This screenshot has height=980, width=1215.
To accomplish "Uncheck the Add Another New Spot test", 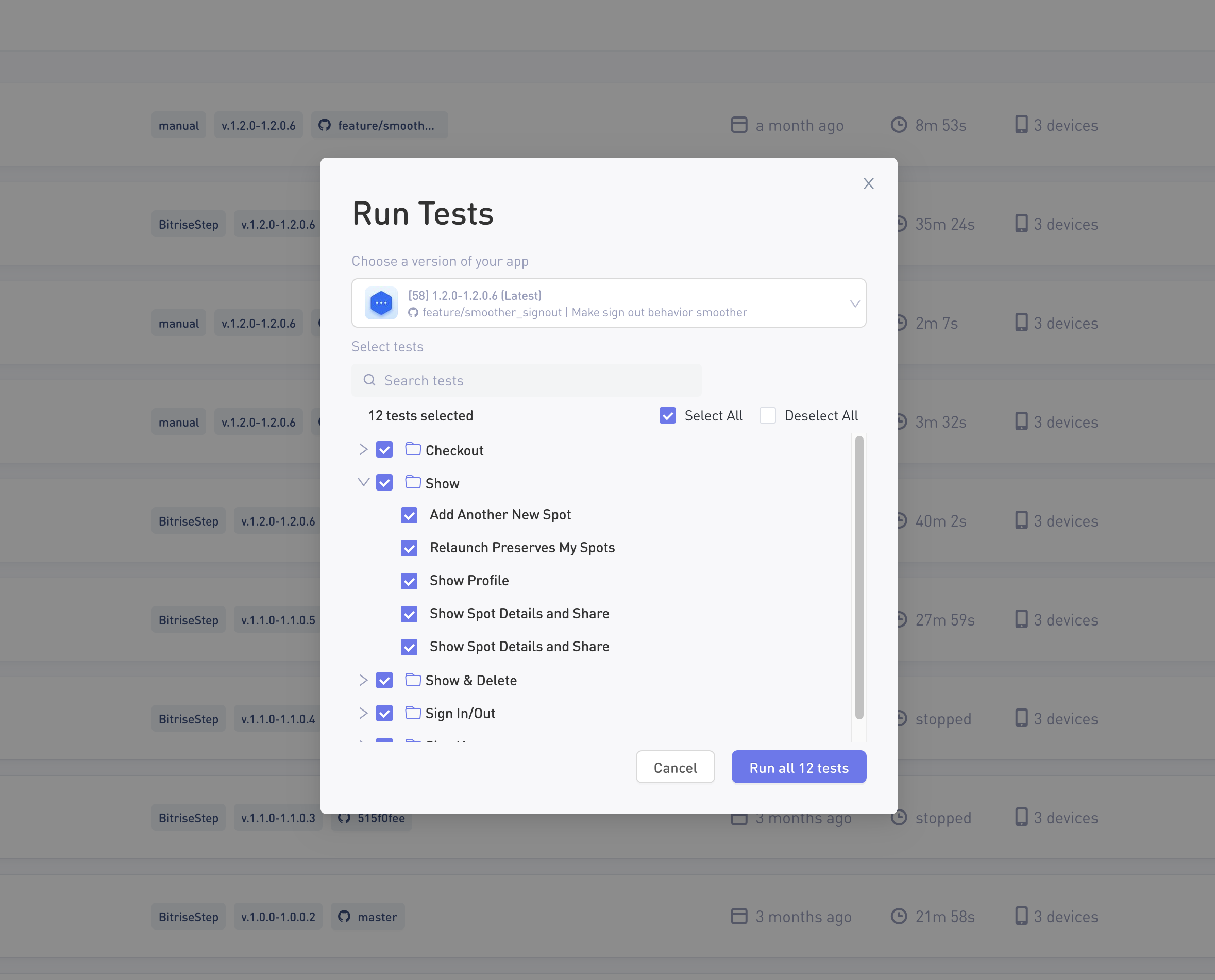I will [x=409, y=515].
